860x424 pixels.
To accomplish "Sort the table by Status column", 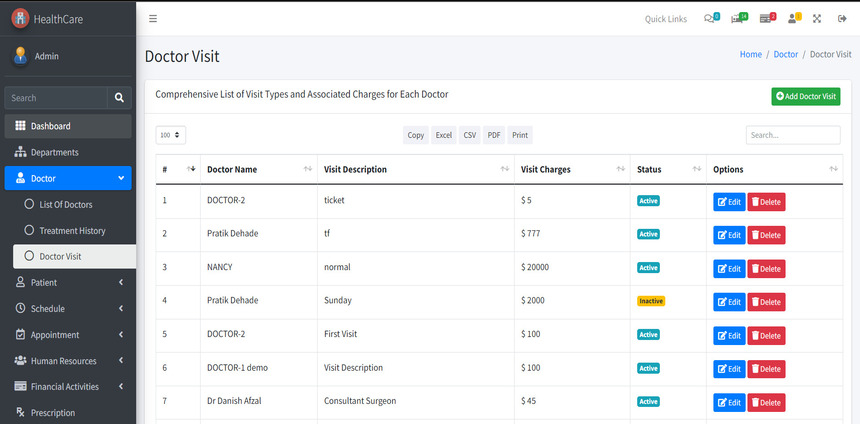I will [x=668, y=170].
